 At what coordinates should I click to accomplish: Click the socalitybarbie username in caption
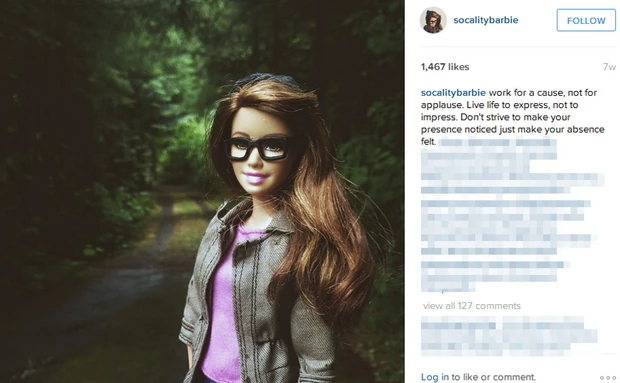coord(453,93)
